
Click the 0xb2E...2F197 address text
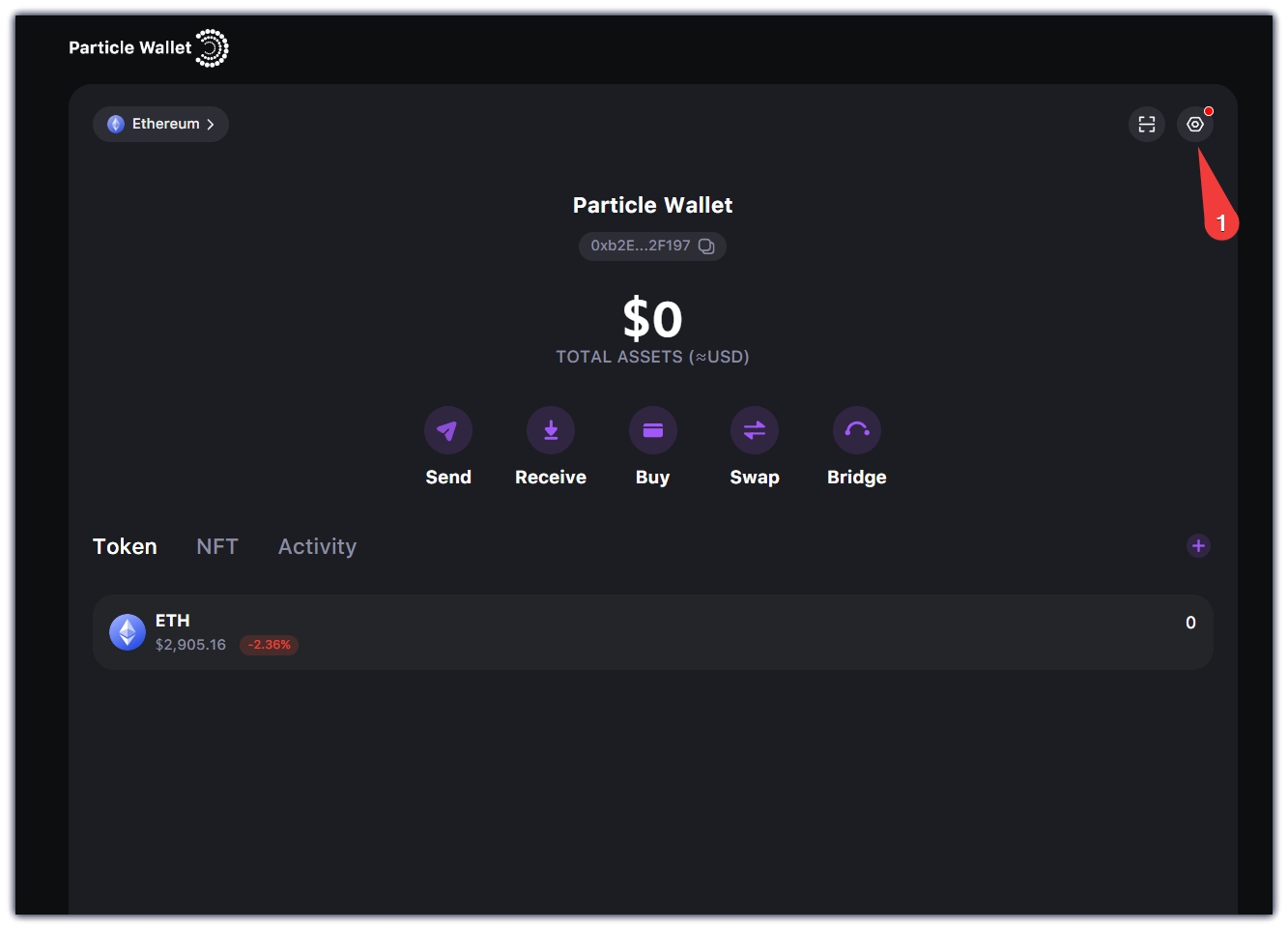[x=640, y=247]
